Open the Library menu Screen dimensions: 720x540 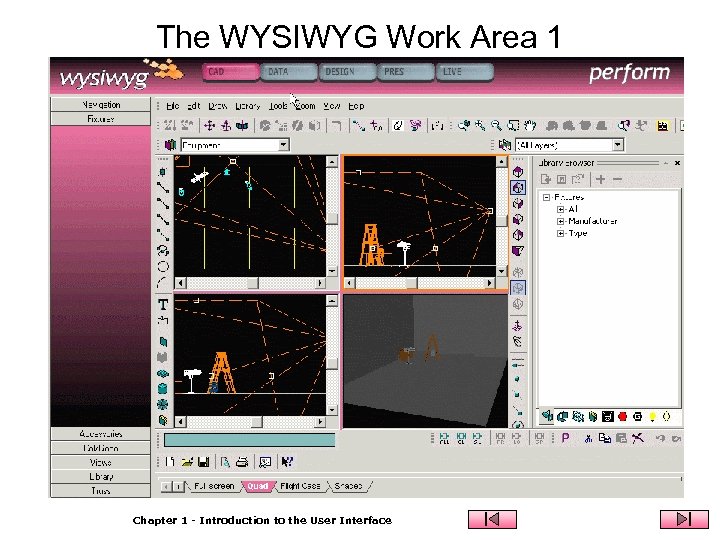click(x=248, y=106)
